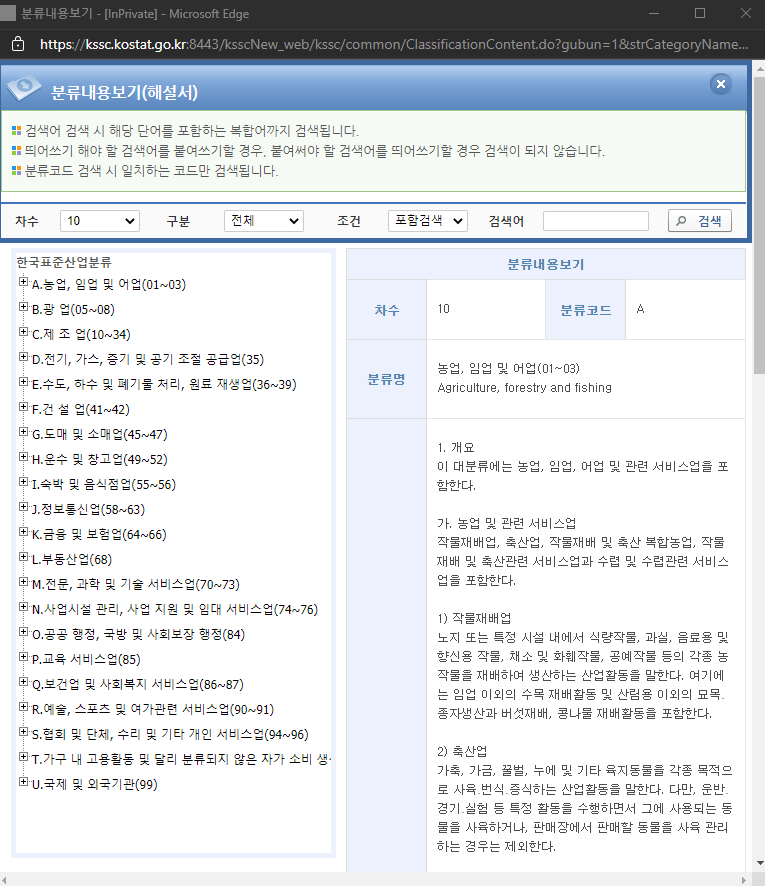Expand plus icon for U.국제 및 외국기관
Viewport: 765px width, 886px height.
(23, 781)
